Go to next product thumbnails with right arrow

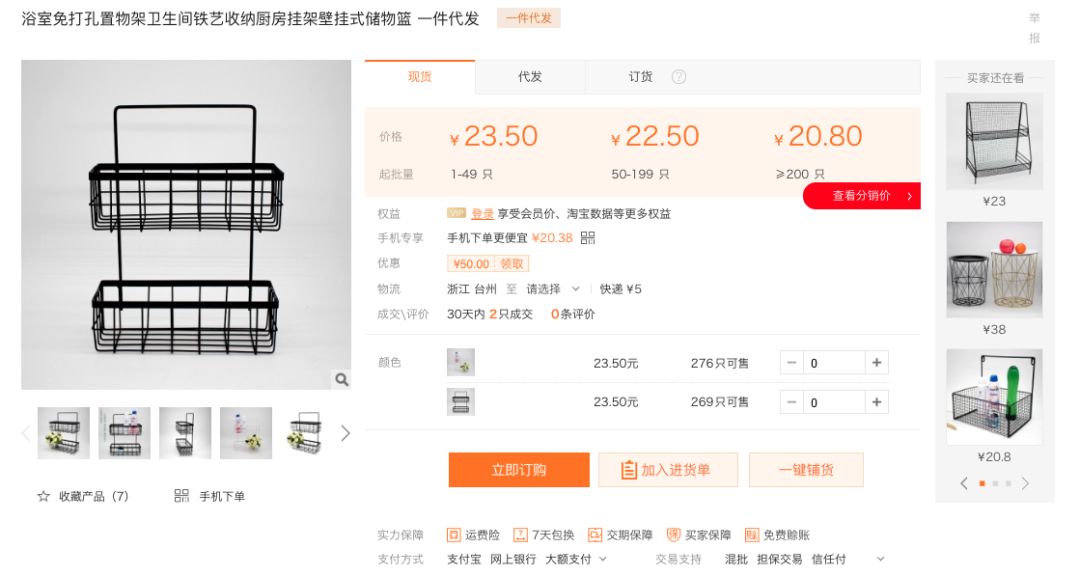click(345, 433)
